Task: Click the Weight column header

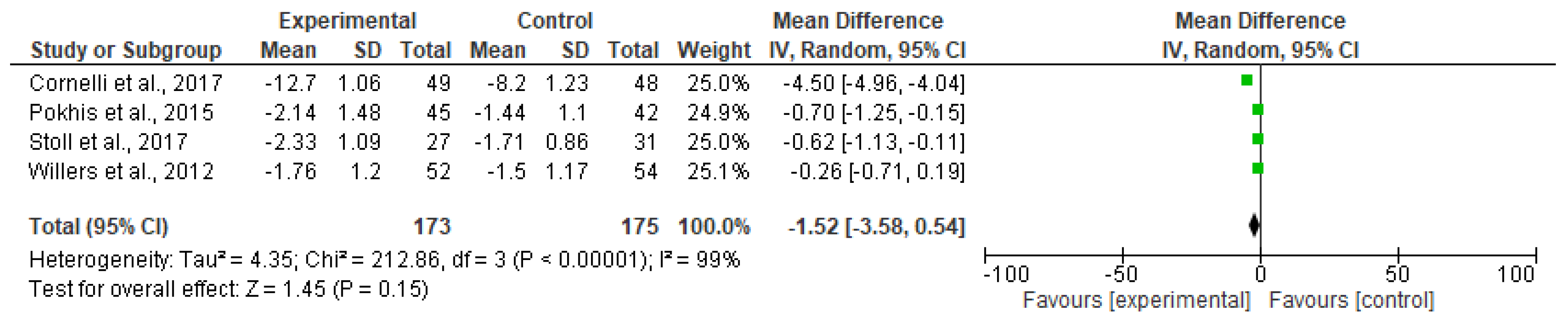Action: pos(714,50)
